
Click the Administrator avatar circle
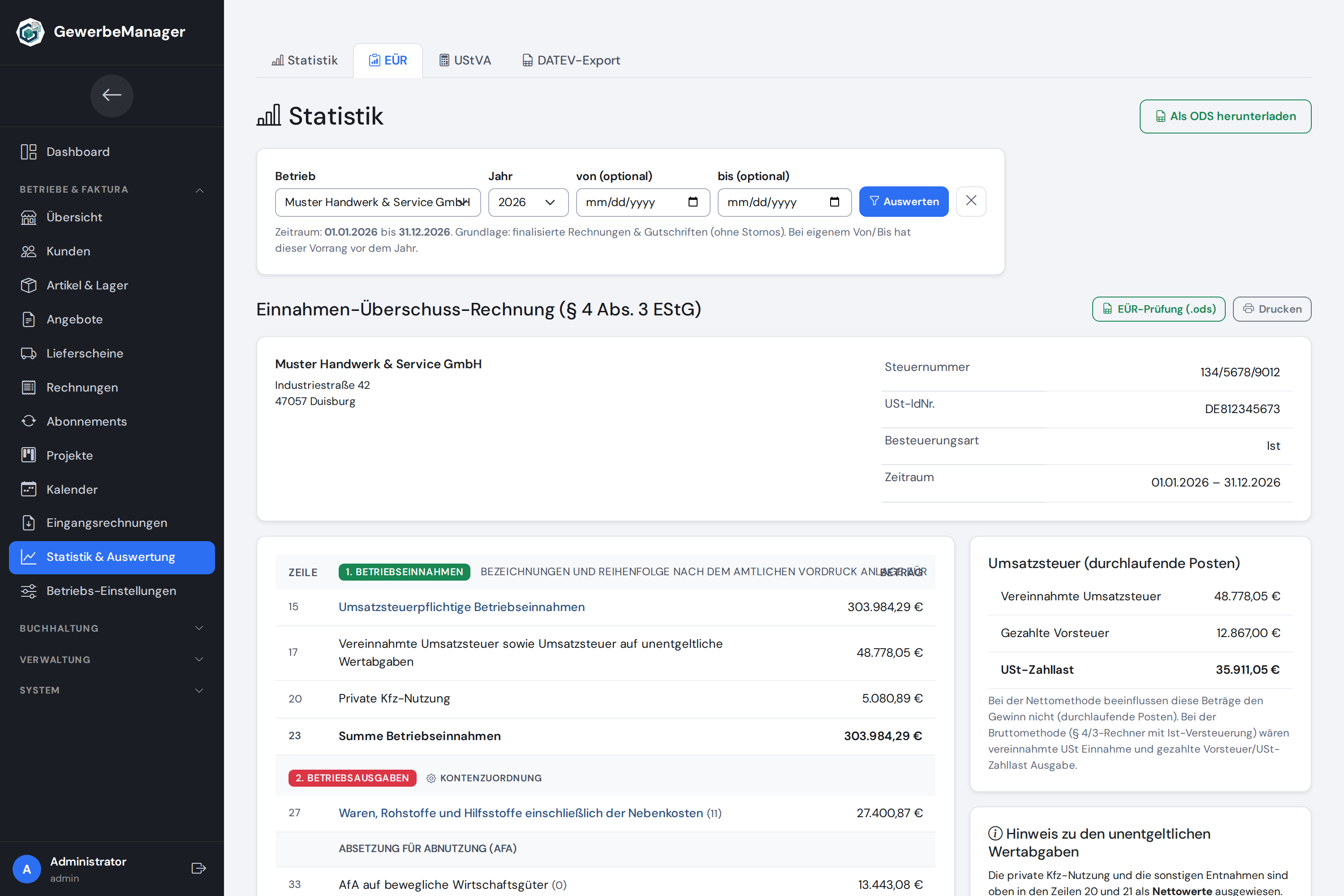(x=27, y=869)
